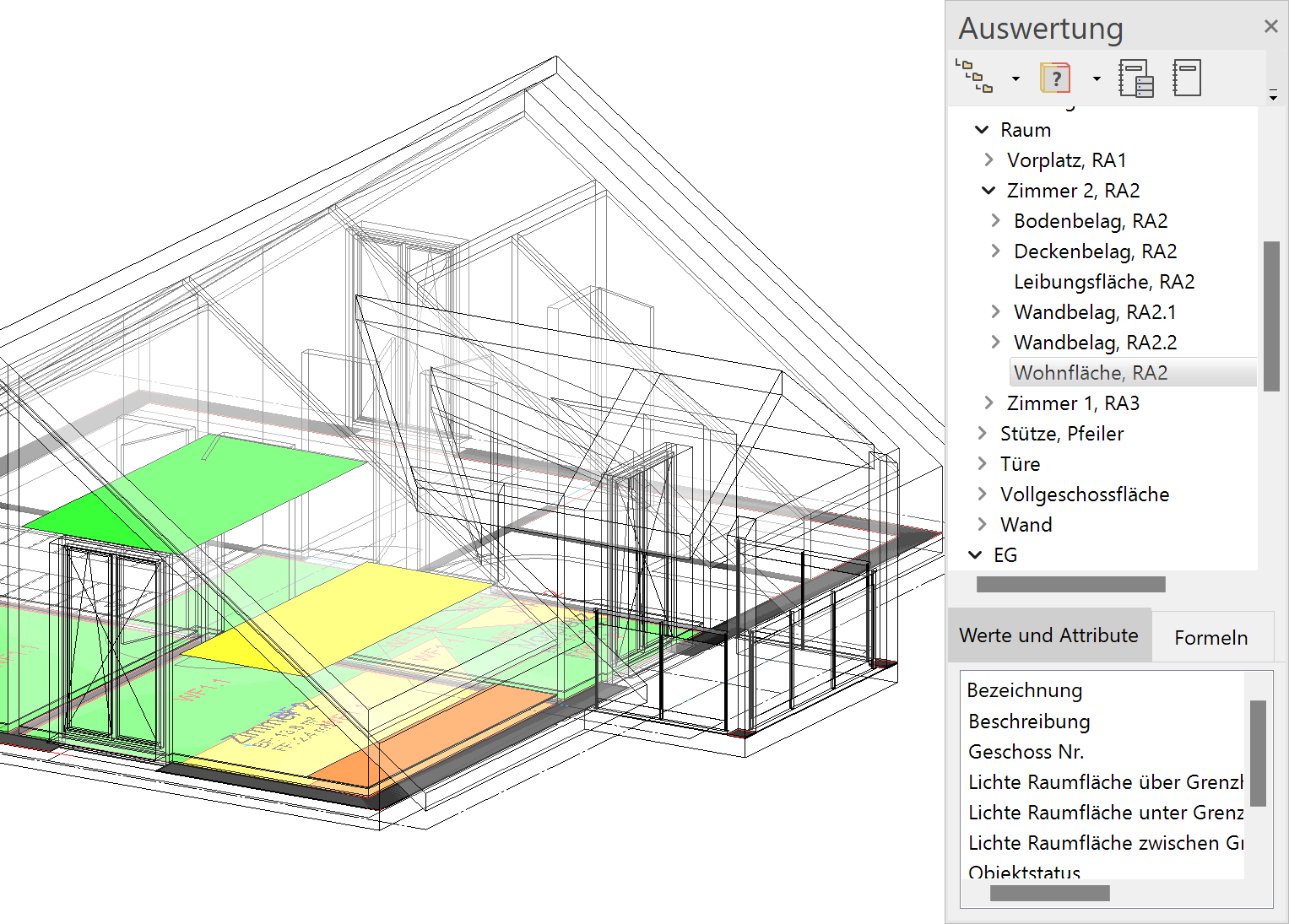The width and height of the screenshot is (1289, 924).
Task: Expand Deckenbelag, RA2 node
Action: point(995,251)
